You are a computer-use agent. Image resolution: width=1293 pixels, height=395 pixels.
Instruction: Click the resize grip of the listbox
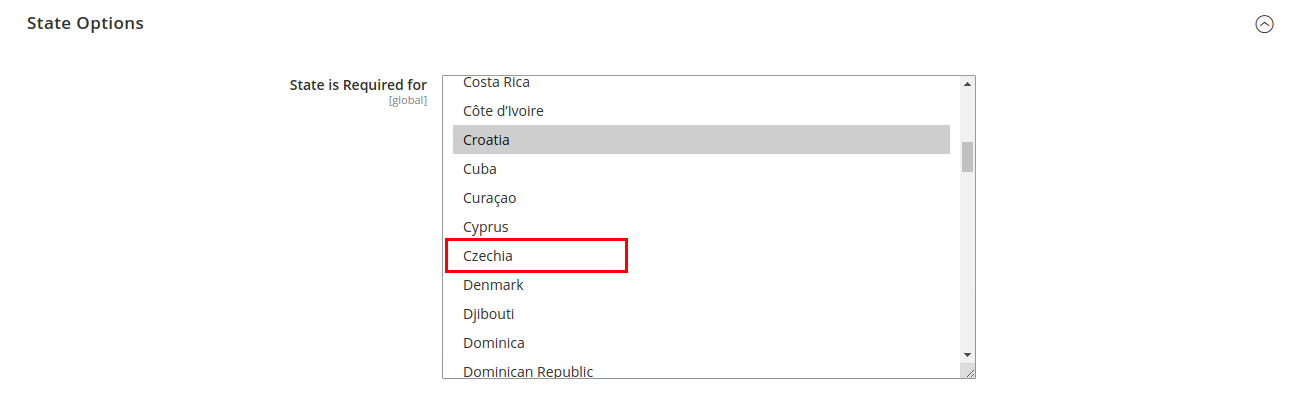click(x=967, y=370)
